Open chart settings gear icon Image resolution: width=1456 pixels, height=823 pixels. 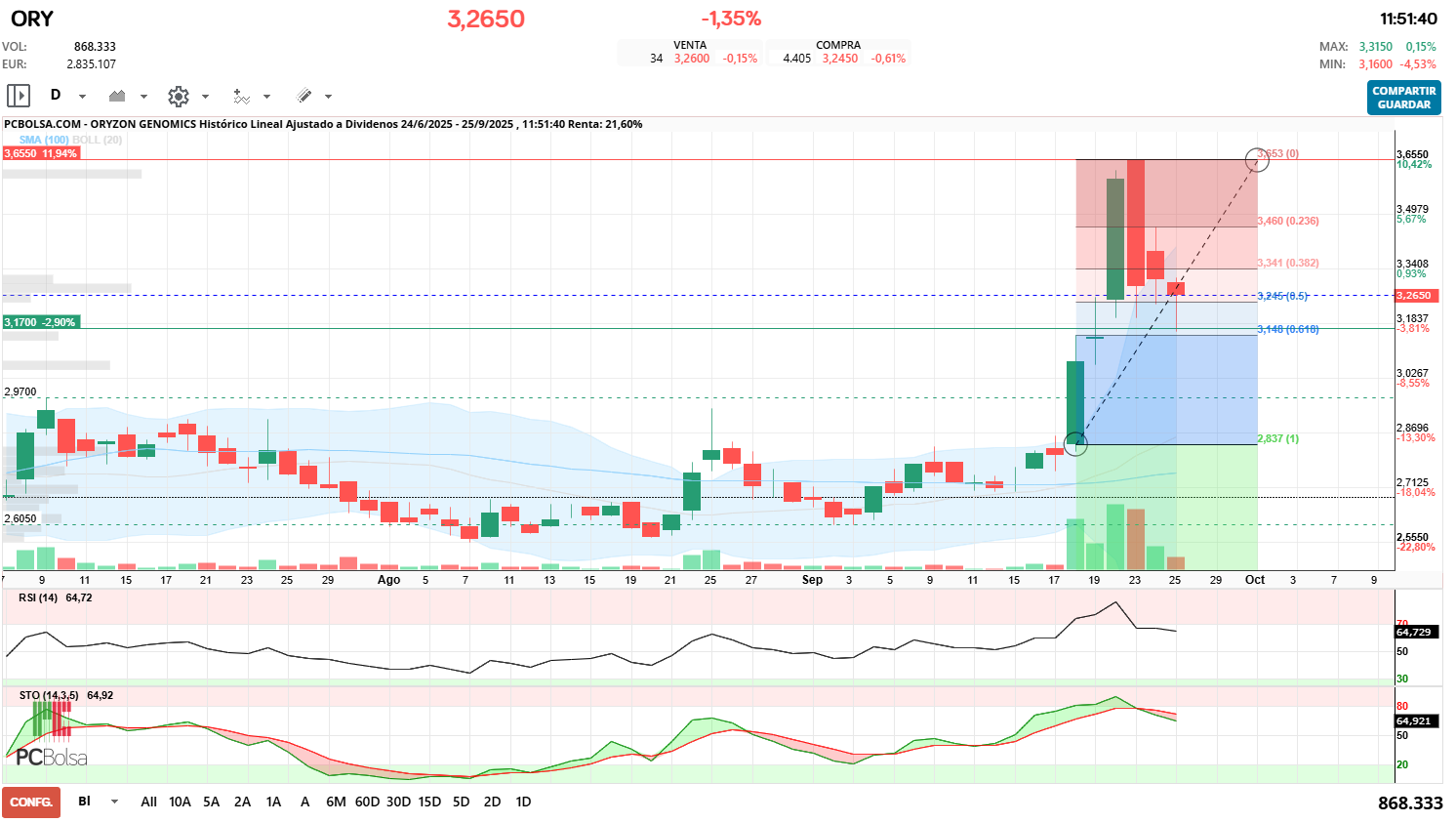tap(178, 96)
